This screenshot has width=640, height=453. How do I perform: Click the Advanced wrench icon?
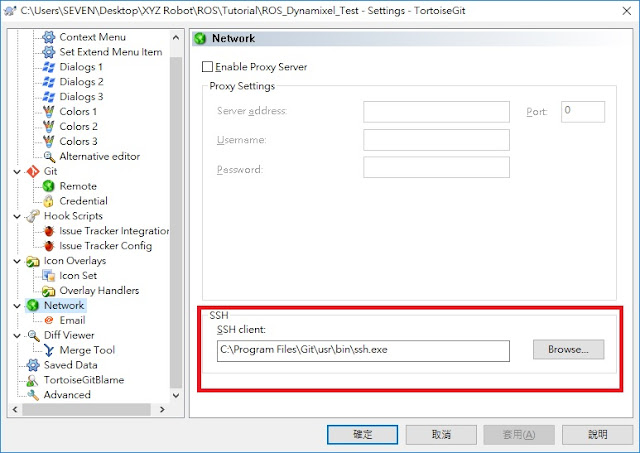33,395
